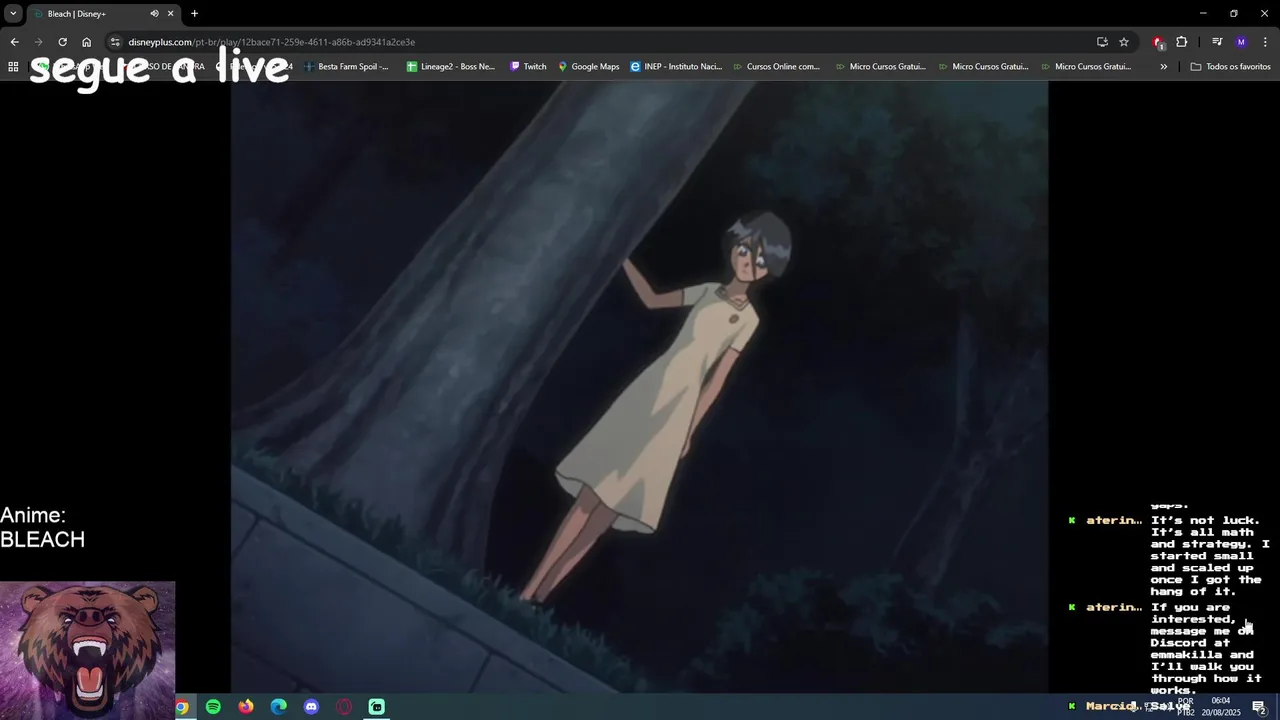This screenshot has width=1280, height=720.
Task: Open the green streaming app in taskbar
Action: coord(376,707)
